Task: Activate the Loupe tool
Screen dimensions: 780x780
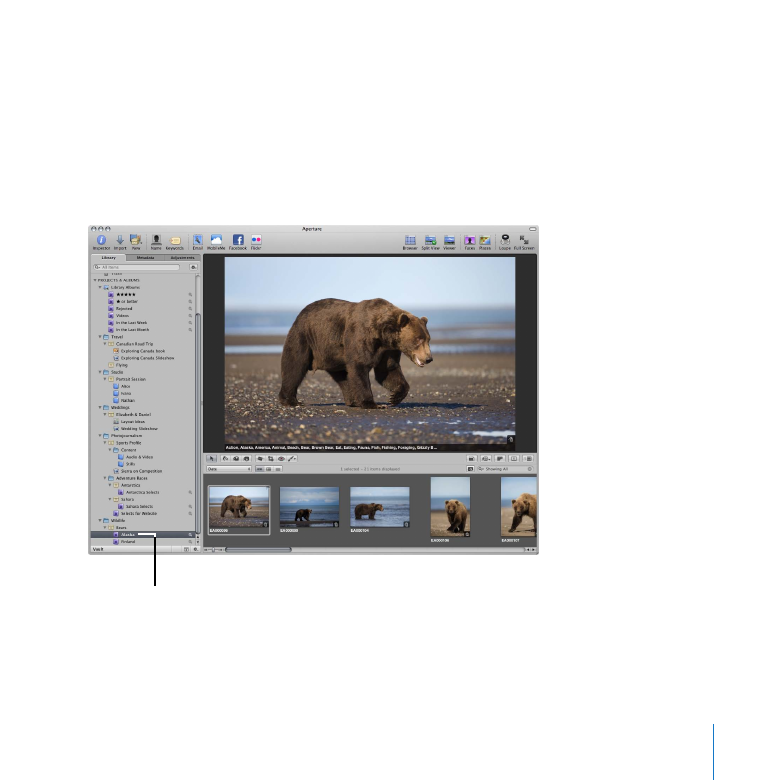Action: 505,240
